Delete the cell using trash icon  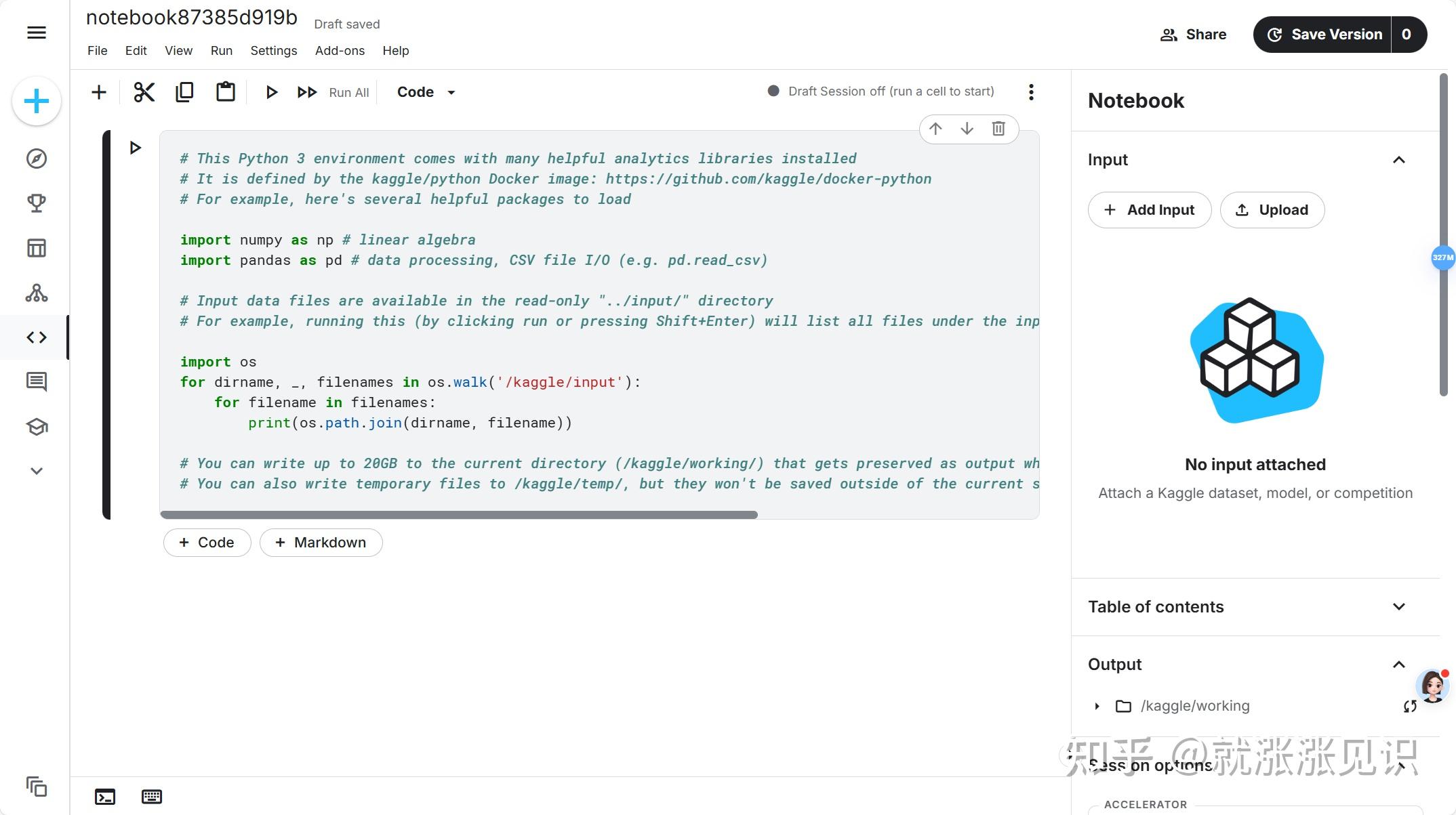[x=998, y=129]
